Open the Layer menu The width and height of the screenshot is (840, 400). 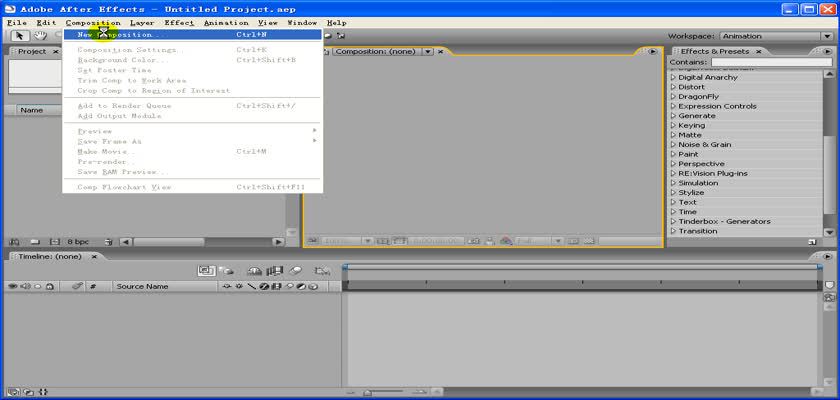(x=142, y=23)
